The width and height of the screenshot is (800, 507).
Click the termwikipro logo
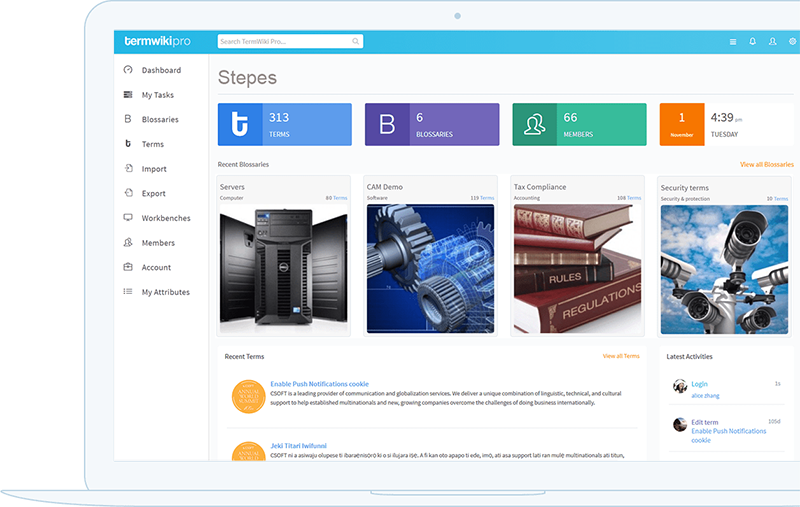tap(157, 41)
